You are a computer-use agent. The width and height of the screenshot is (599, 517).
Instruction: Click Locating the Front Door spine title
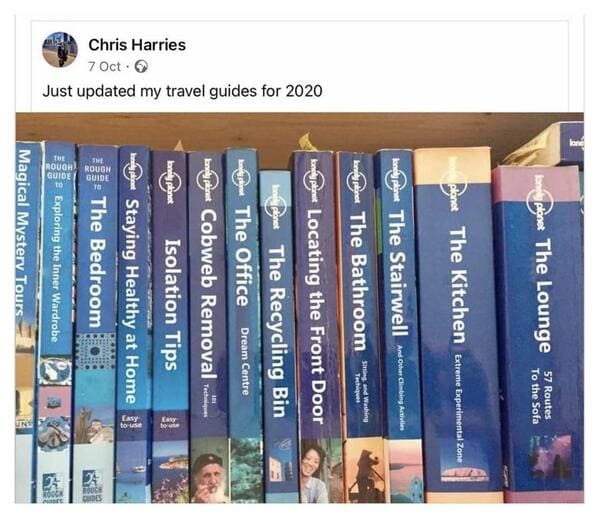coord(316,316)
